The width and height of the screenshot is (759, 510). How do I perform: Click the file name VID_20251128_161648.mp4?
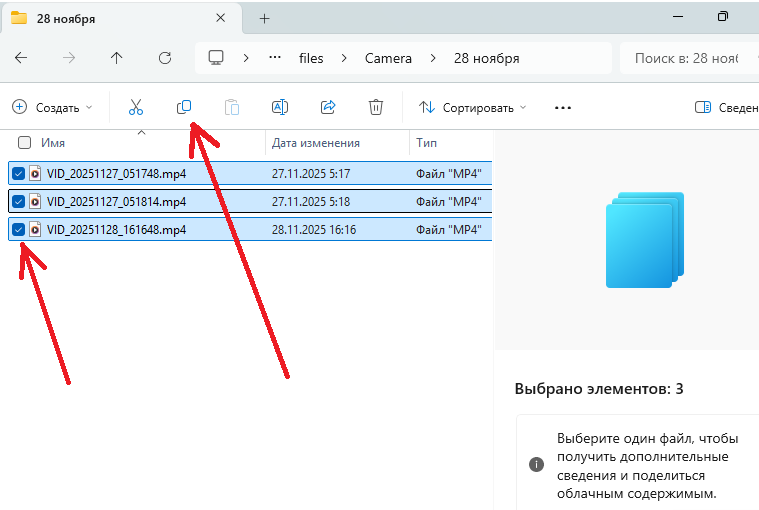pos(116,230)
